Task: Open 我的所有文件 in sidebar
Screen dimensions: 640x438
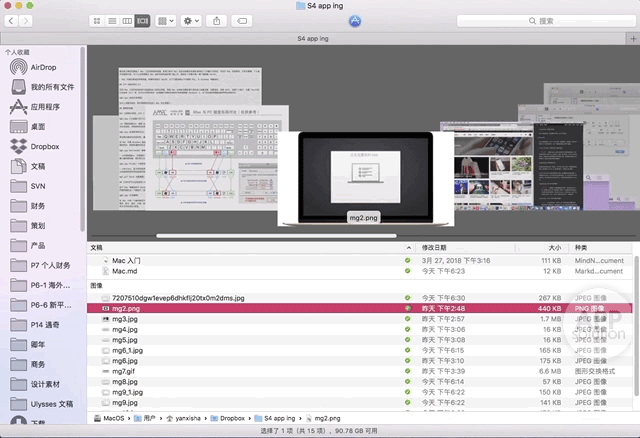Action: (50, 87)
